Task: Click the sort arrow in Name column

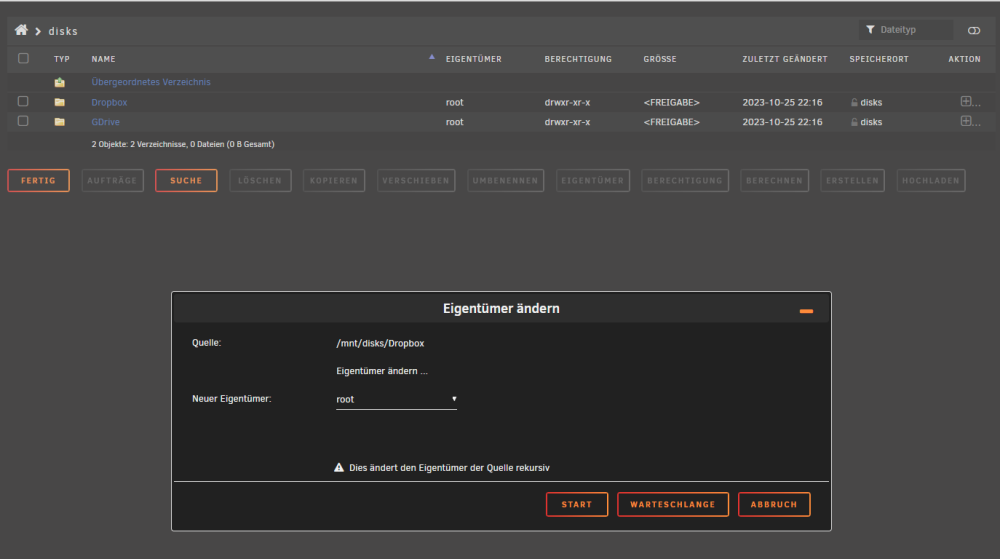Action: tap(432, 57)
